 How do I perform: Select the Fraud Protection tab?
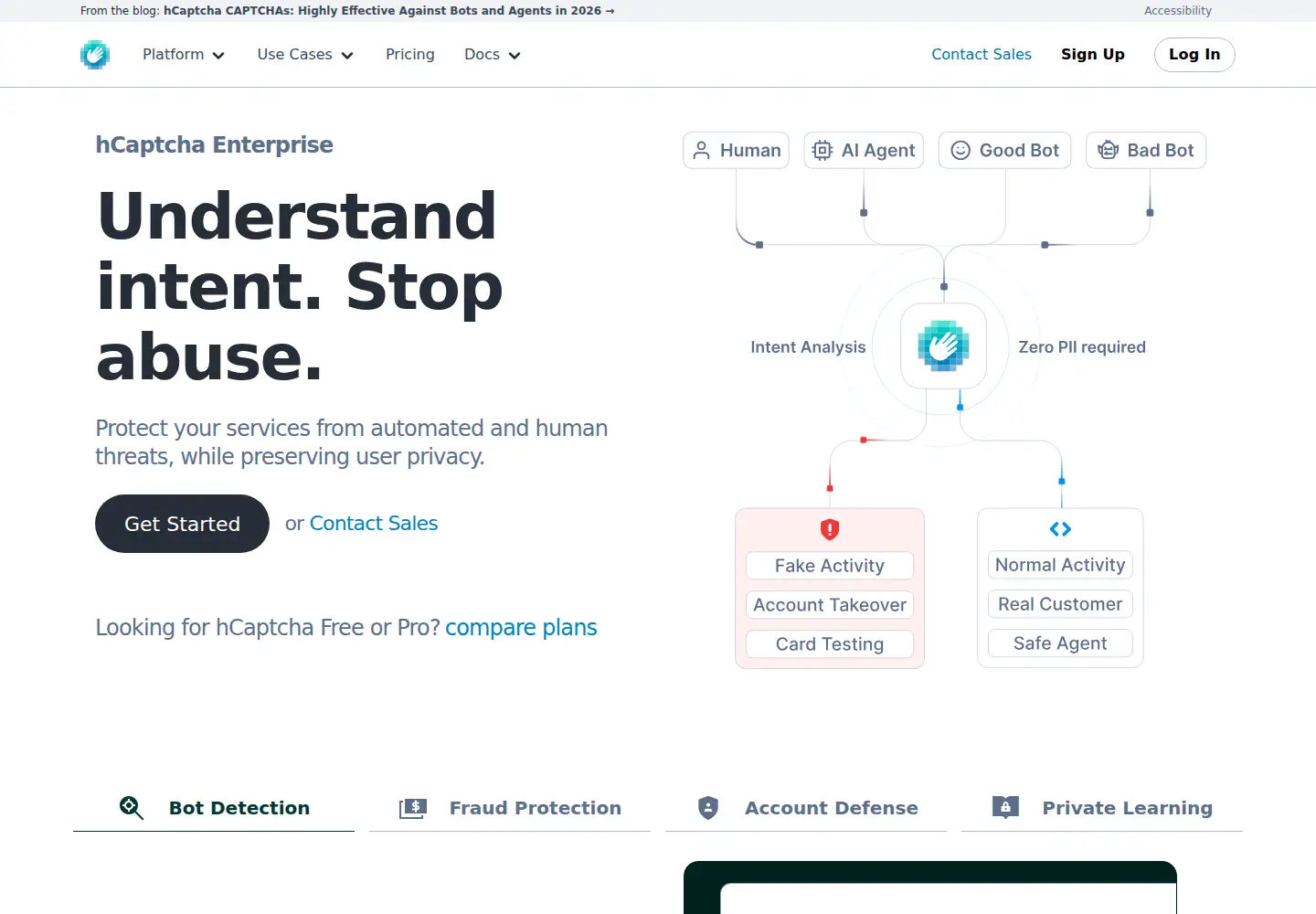510,808
